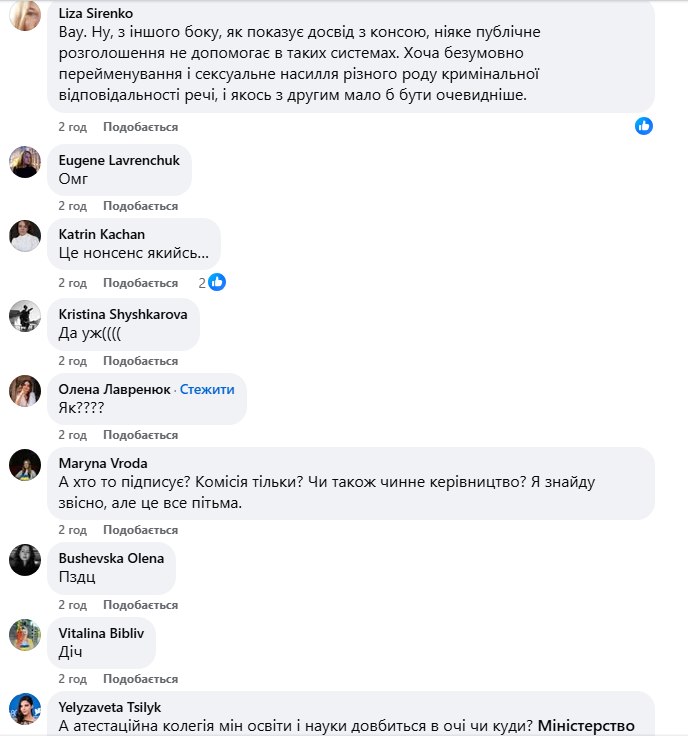The width and height of the screenshot is (688, 751).
Task: Like Eugene Lavrenchuk's comment with Подобається
Action: click(x=140, y=206)
